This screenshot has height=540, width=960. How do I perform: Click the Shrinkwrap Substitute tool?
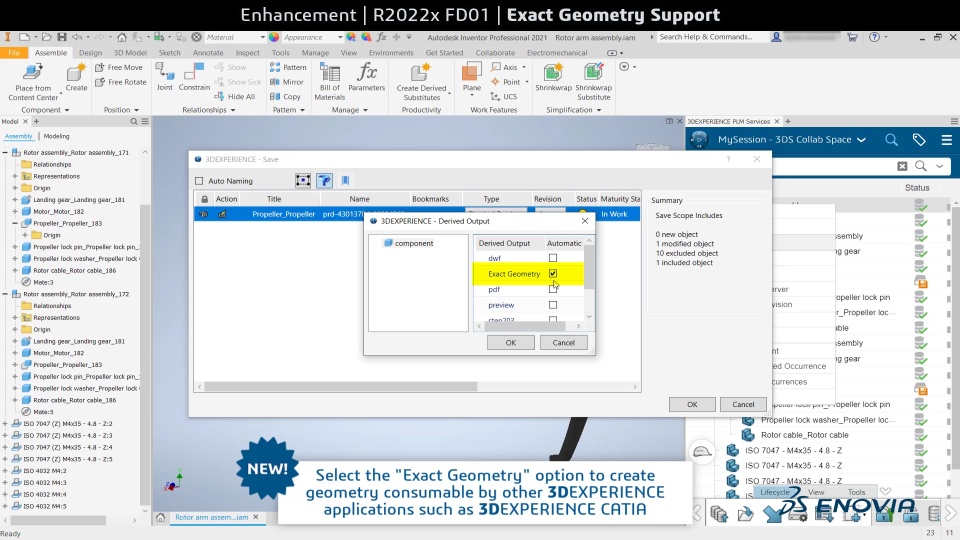[x=593, y=82]
